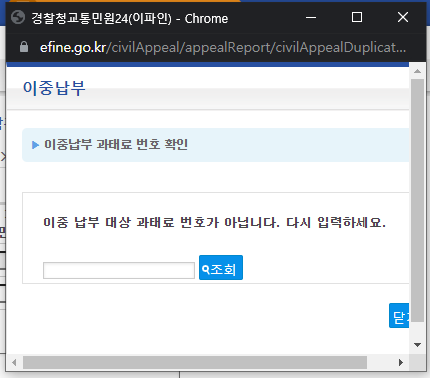This screenshot has width=430, height=378.
Task: Click the globe favicon in title bar
Action: click(18, 17)
